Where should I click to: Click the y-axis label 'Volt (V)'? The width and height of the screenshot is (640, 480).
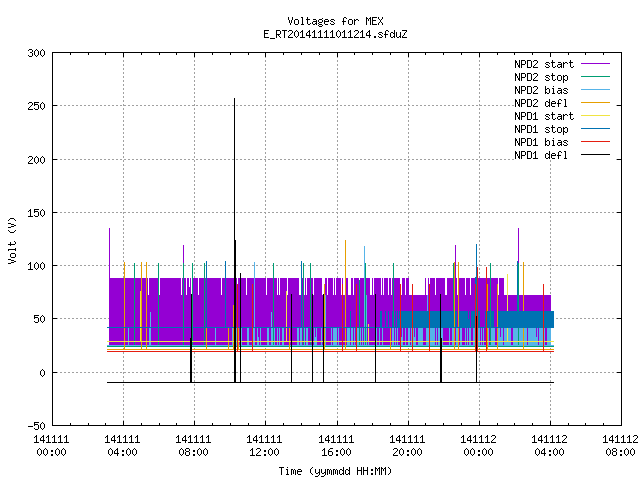point(12,240)
